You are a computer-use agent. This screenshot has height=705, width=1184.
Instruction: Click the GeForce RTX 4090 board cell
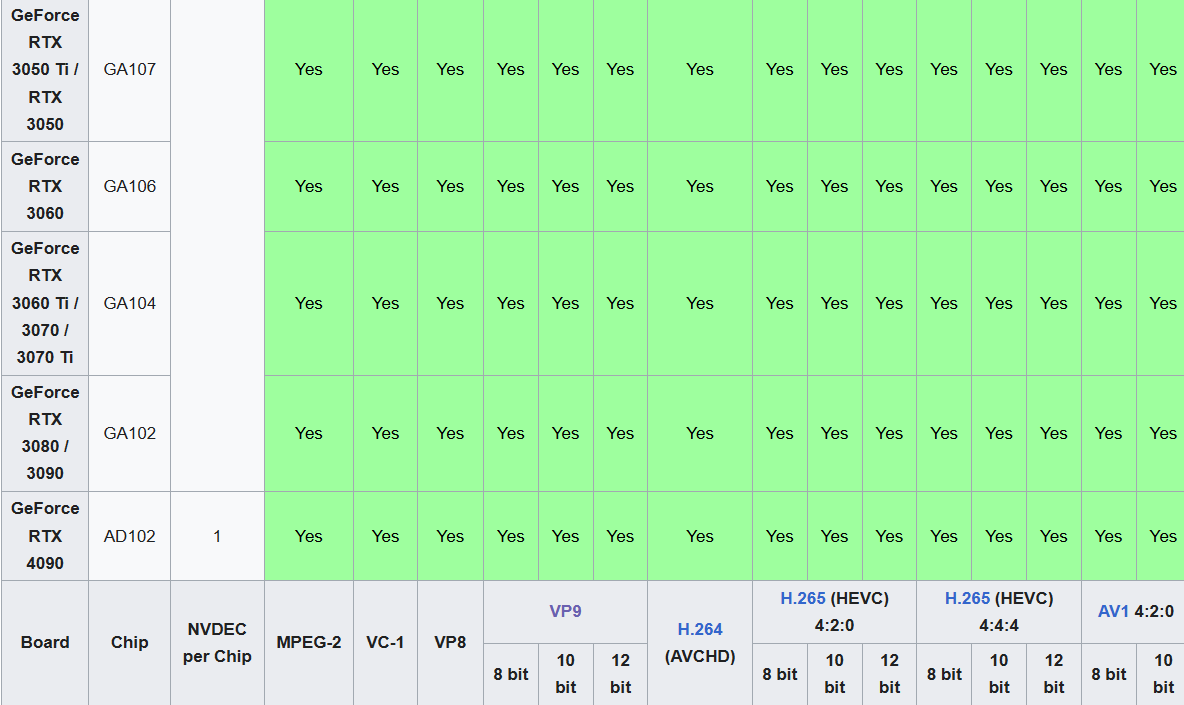pyautogui.click(x=45, y=536)
